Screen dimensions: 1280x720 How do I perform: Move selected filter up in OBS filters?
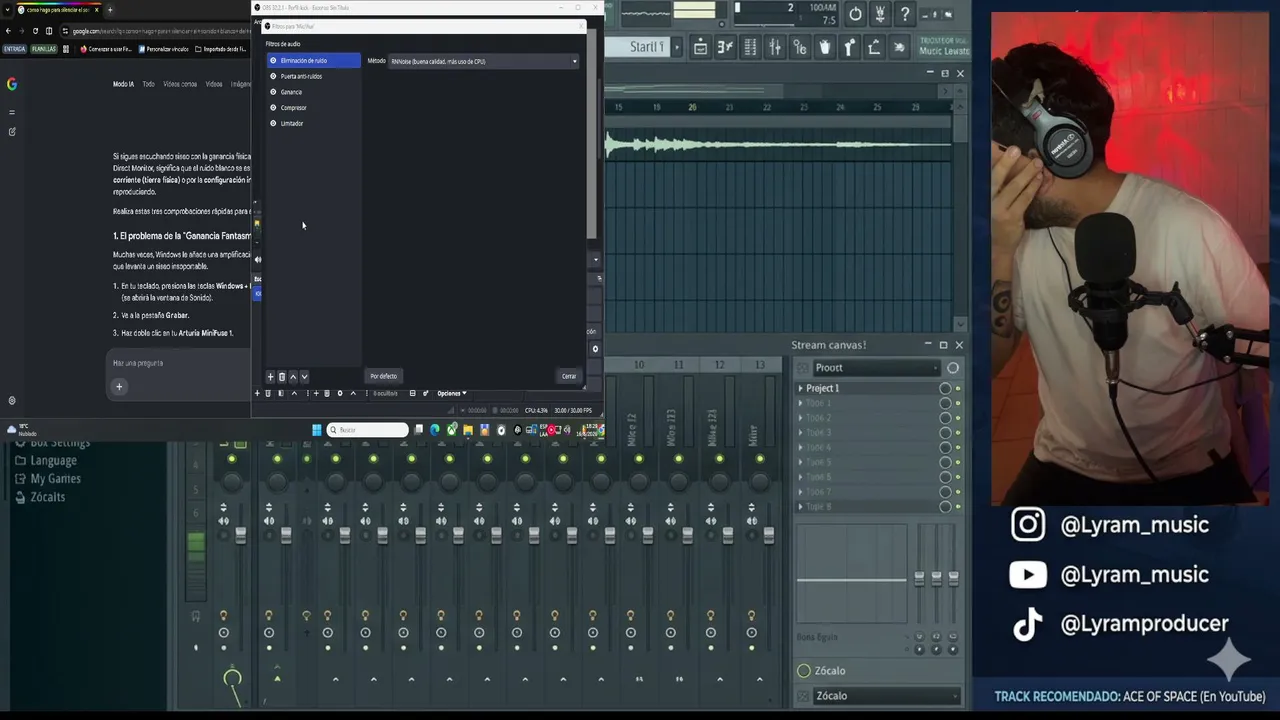point(293,377)
